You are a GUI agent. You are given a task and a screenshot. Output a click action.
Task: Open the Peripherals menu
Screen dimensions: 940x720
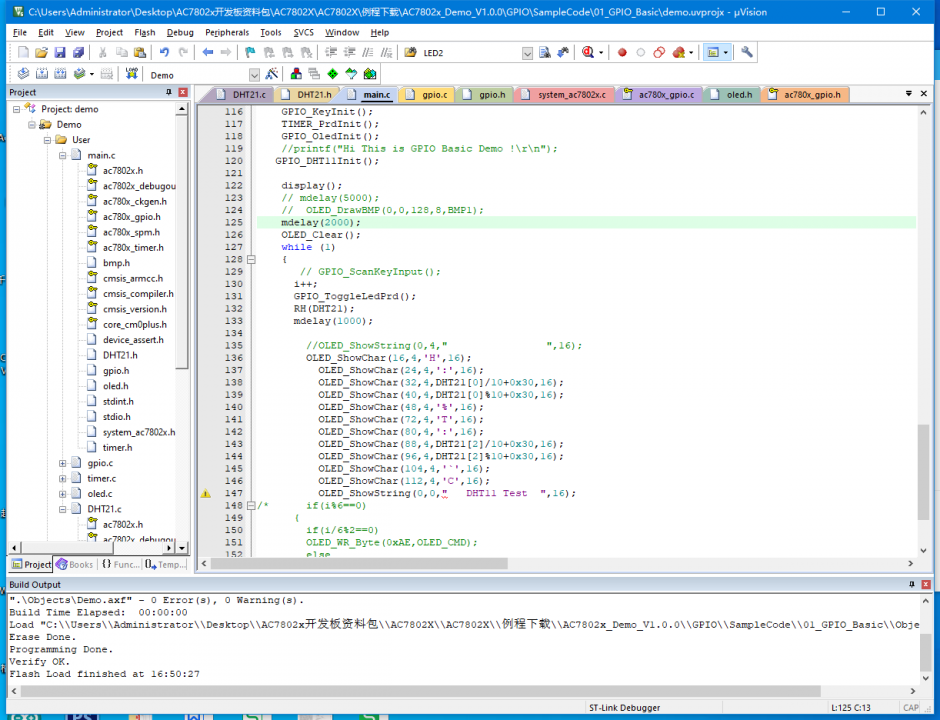[227, 32]
